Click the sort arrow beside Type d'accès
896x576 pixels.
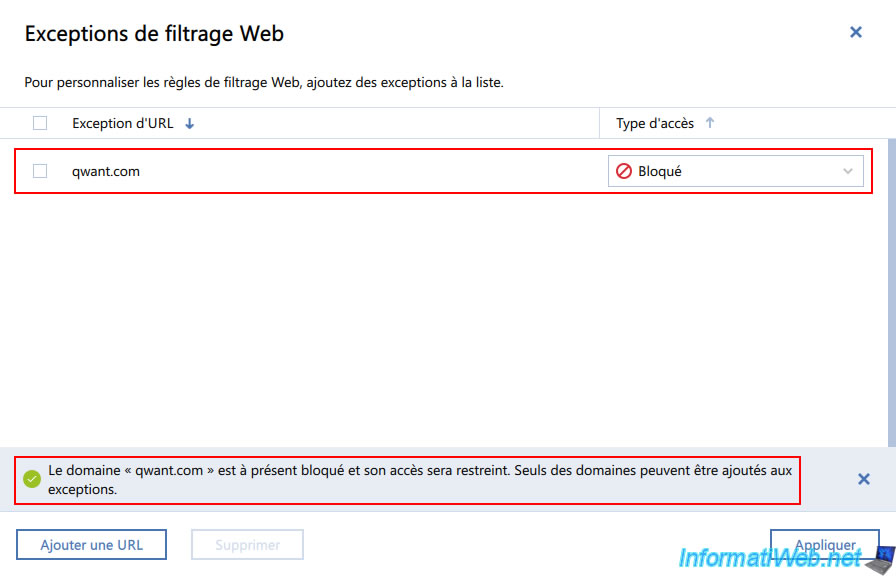pyautogui.click(x=710, y=123)
